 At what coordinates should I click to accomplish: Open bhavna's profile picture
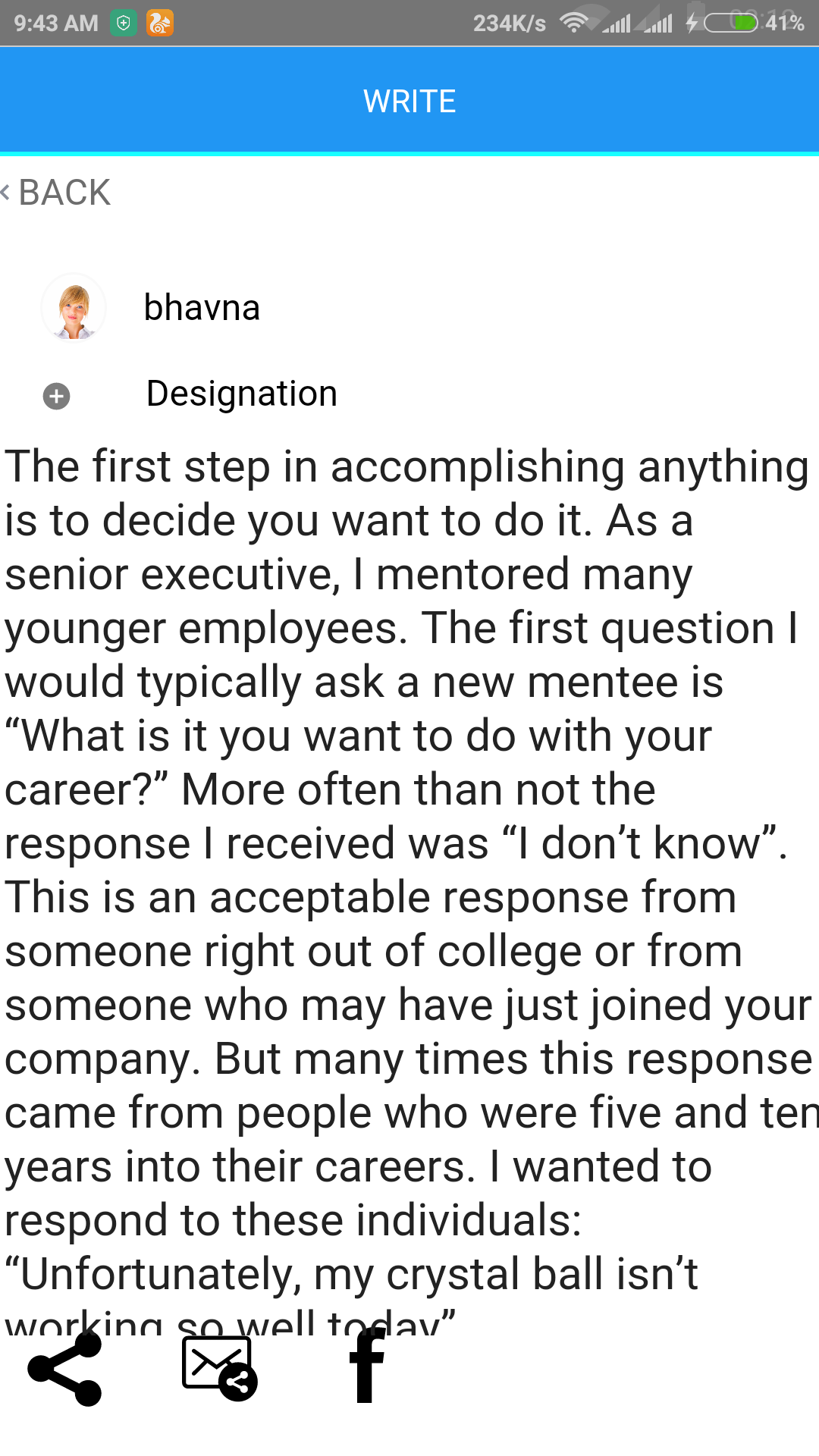coord(74,308)
